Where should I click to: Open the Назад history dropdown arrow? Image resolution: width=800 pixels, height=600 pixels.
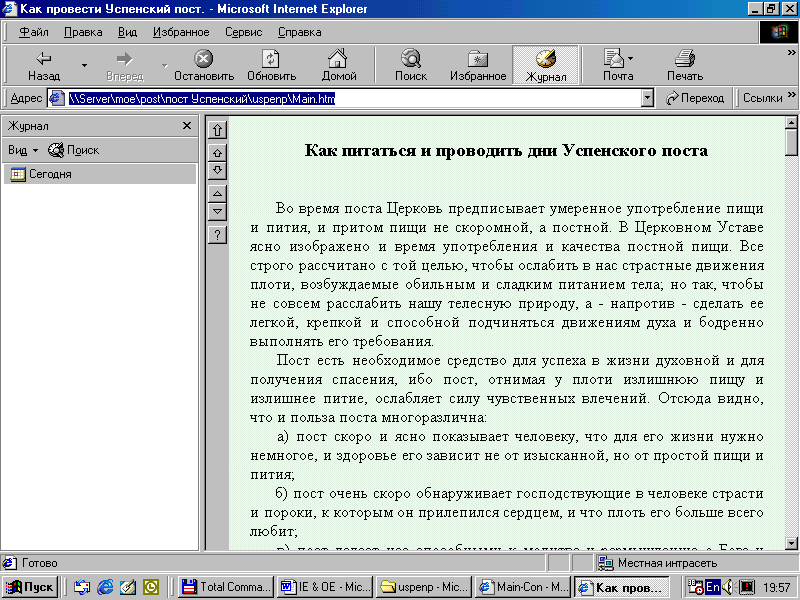coord(84,65)
